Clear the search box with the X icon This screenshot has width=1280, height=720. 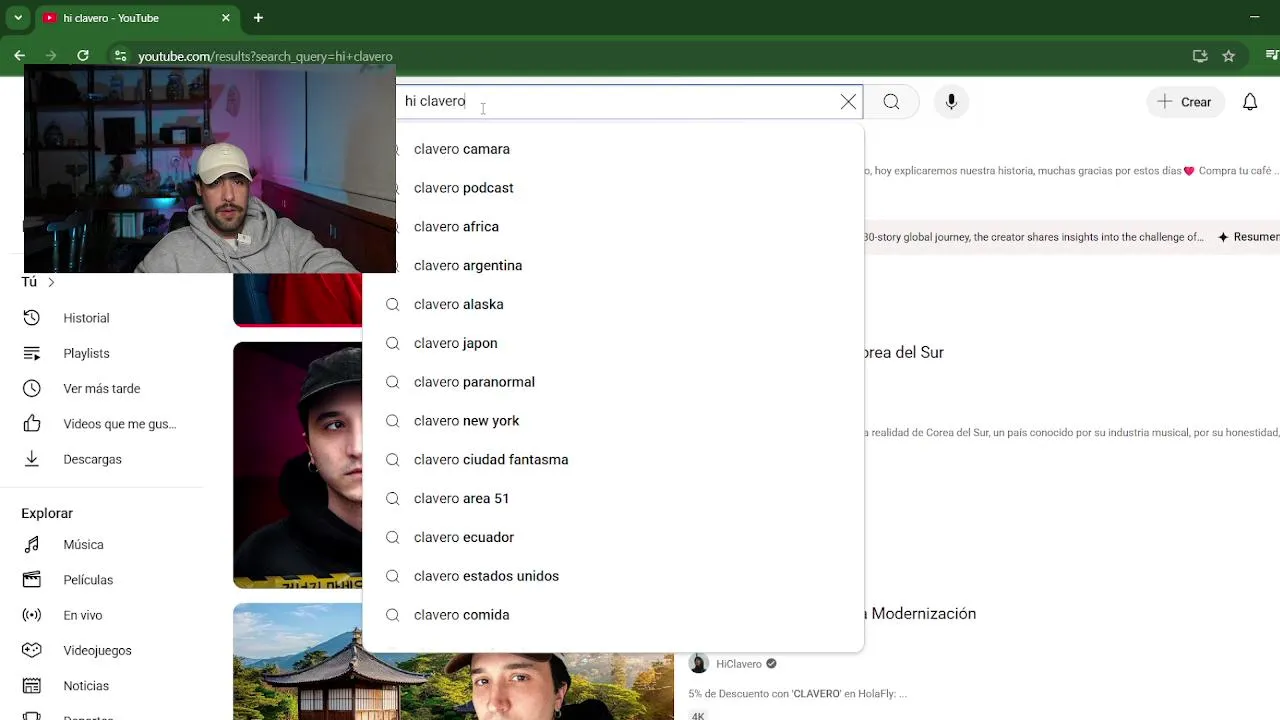tap(848, 102)
